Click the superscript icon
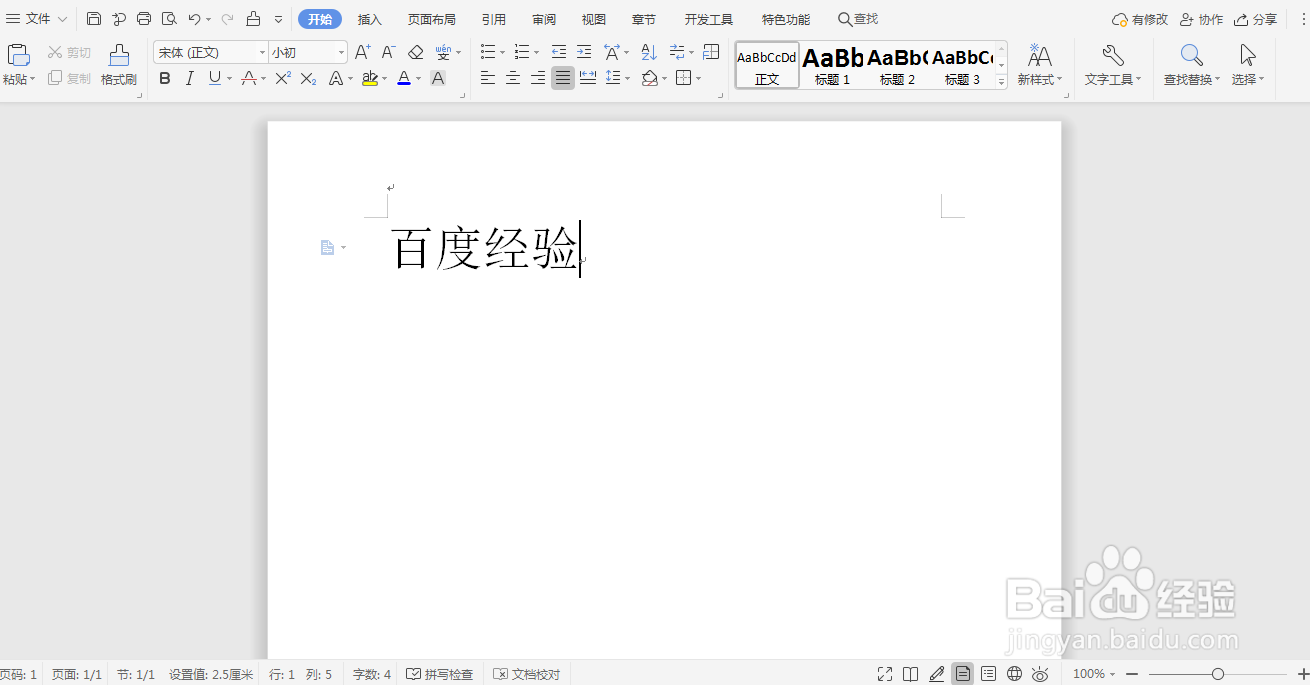The height and width of the screenshot is (685, 1310). point(281,78)
